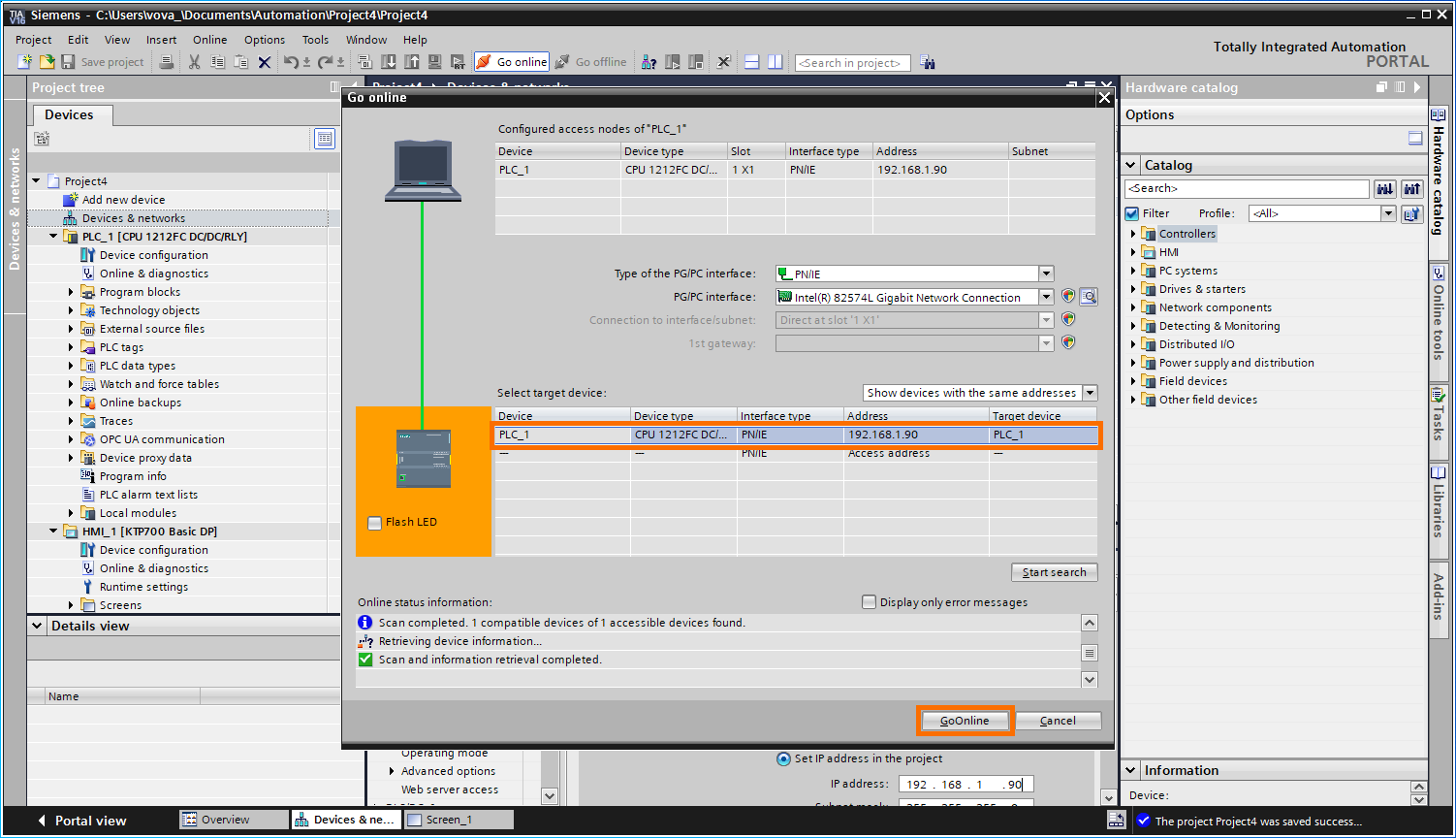The height and width of the screenshot is (838, 1456).
Task: Open the Online menu
Action: 208,40
